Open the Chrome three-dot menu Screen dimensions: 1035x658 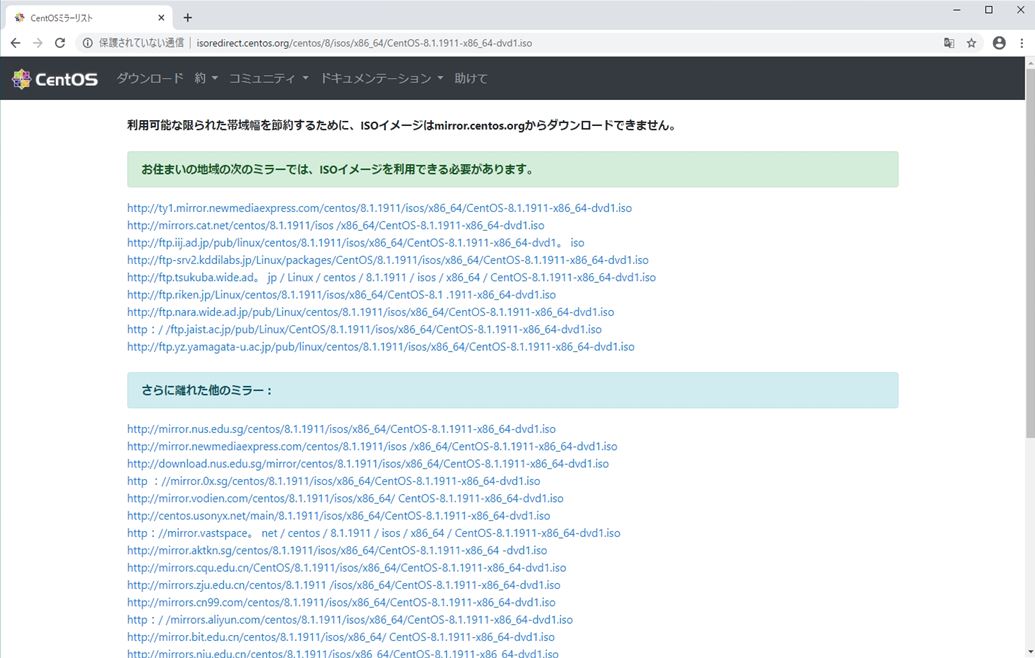click(x=1022, y=43)
